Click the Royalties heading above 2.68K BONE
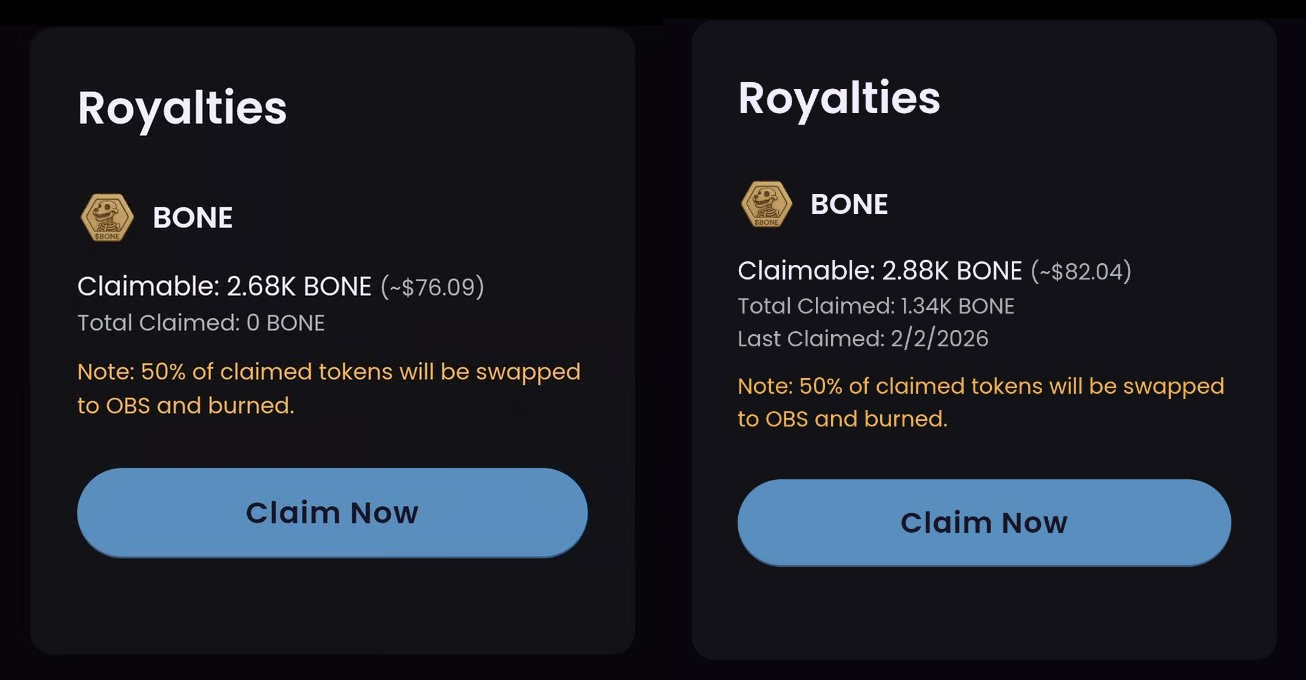Screen dimensions: 1306x680 click(x=182, y=108)
